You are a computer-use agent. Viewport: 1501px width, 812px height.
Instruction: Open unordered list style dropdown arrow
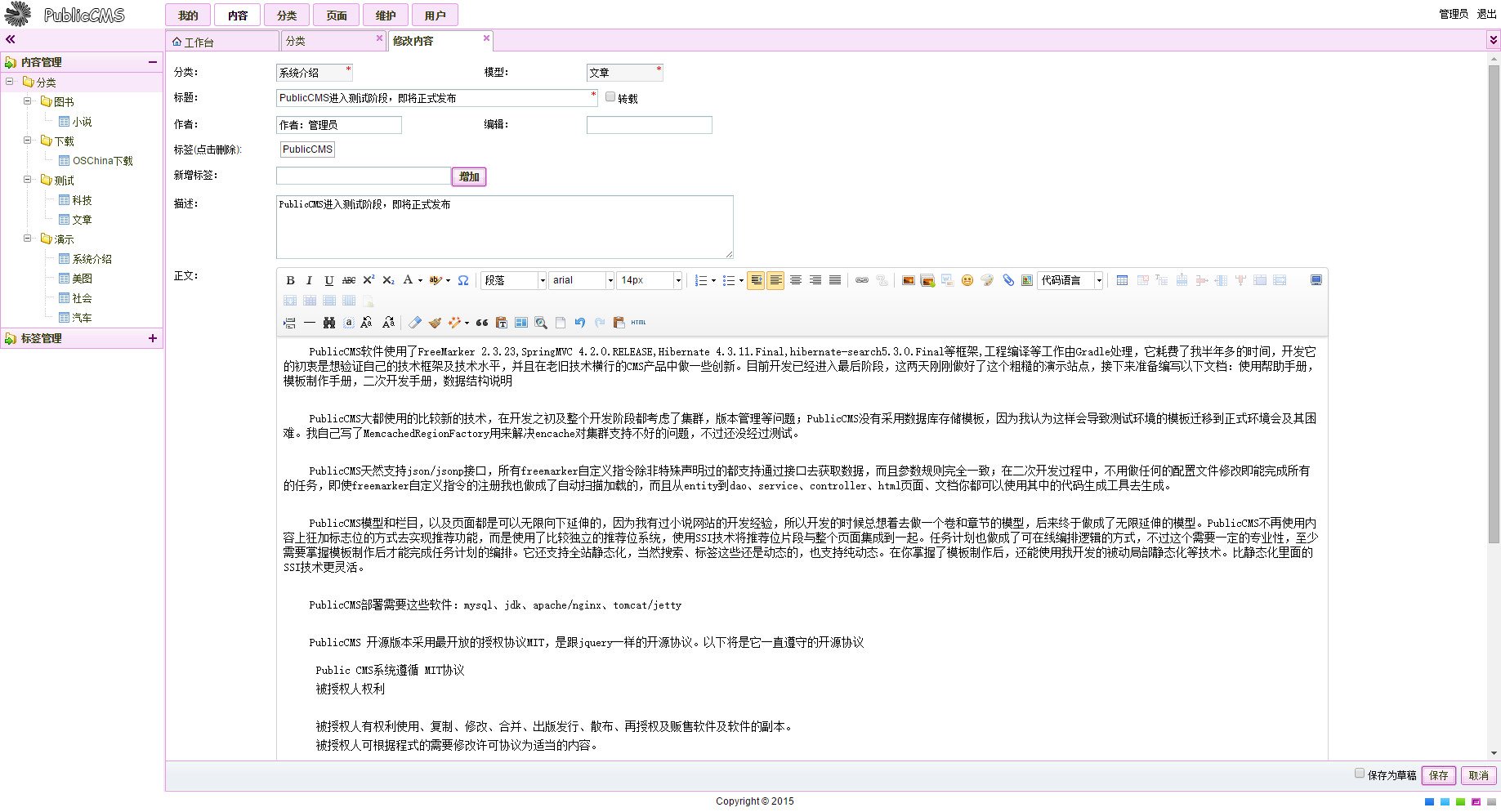click(741, 280)
